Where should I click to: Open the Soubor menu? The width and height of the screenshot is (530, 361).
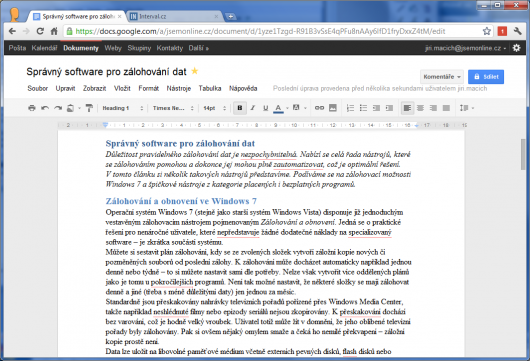[38, 88]
